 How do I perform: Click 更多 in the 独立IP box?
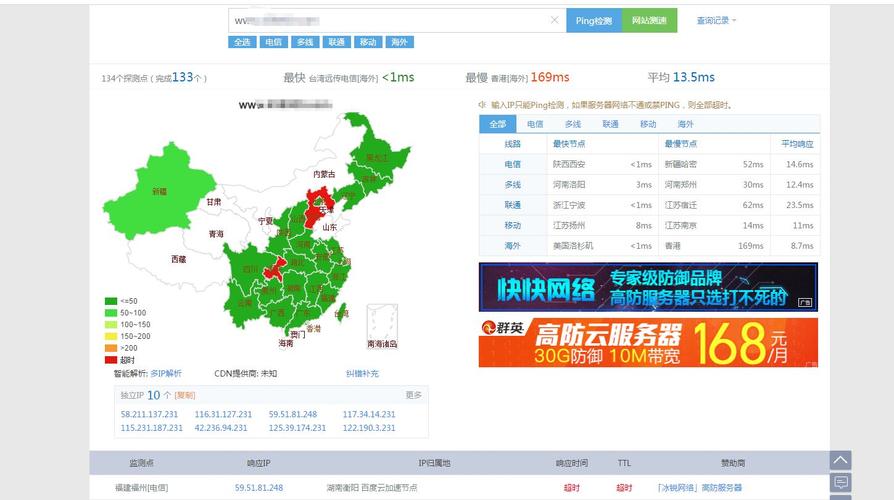413,395
